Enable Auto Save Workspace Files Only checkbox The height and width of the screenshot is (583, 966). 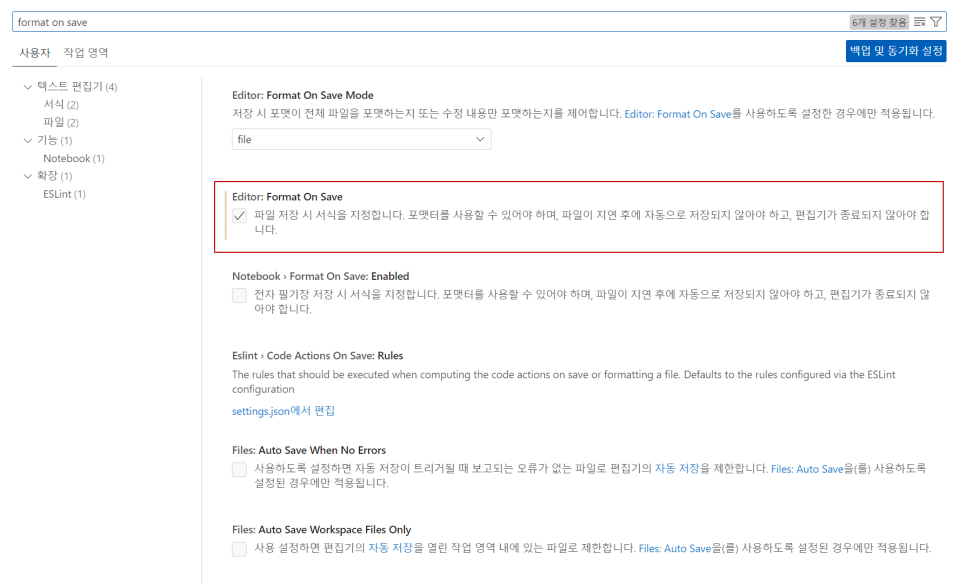[240, 549]
